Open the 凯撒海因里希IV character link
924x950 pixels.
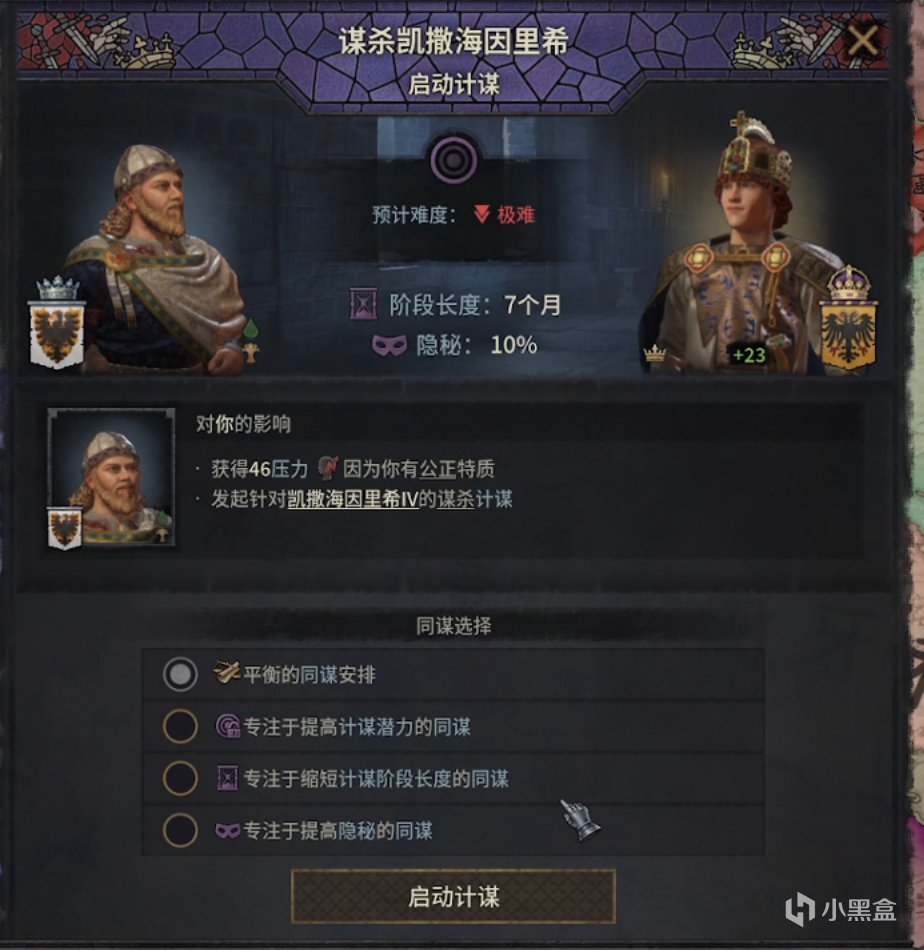tap(353, 500)
